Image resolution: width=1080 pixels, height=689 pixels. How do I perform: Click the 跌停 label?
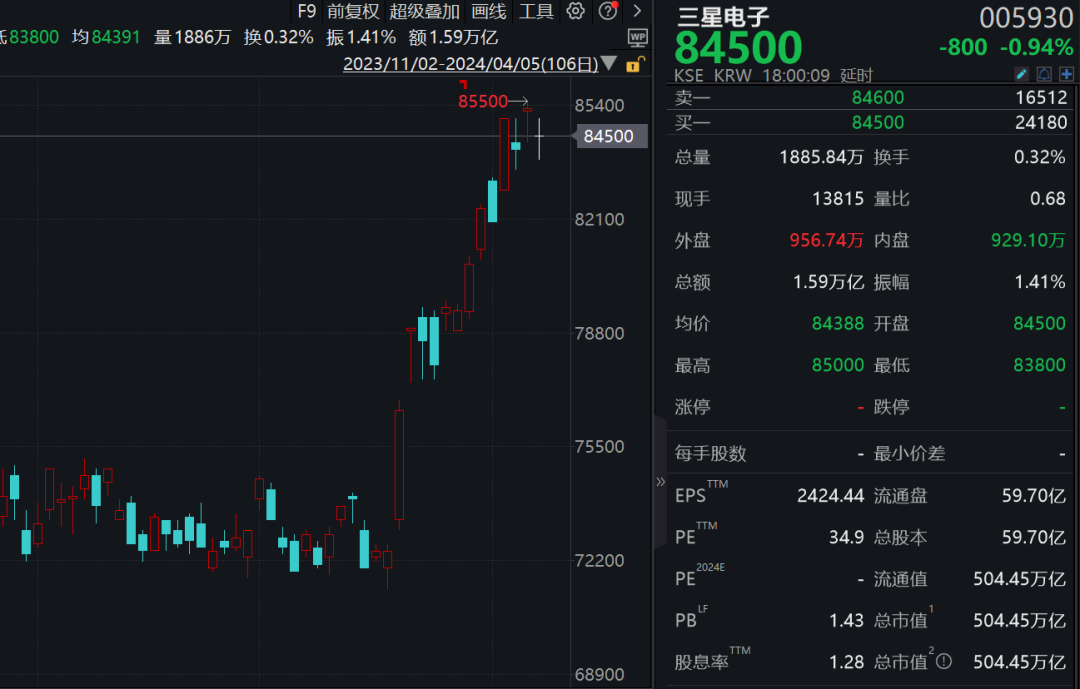point(891,407)
